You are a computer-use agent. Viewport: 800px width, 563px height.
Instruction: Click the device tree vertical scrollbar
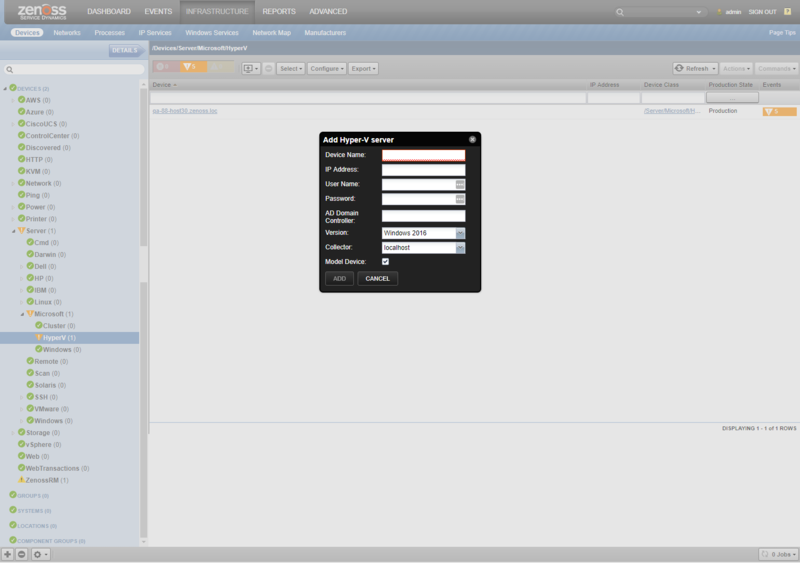(x=143, y=312)
